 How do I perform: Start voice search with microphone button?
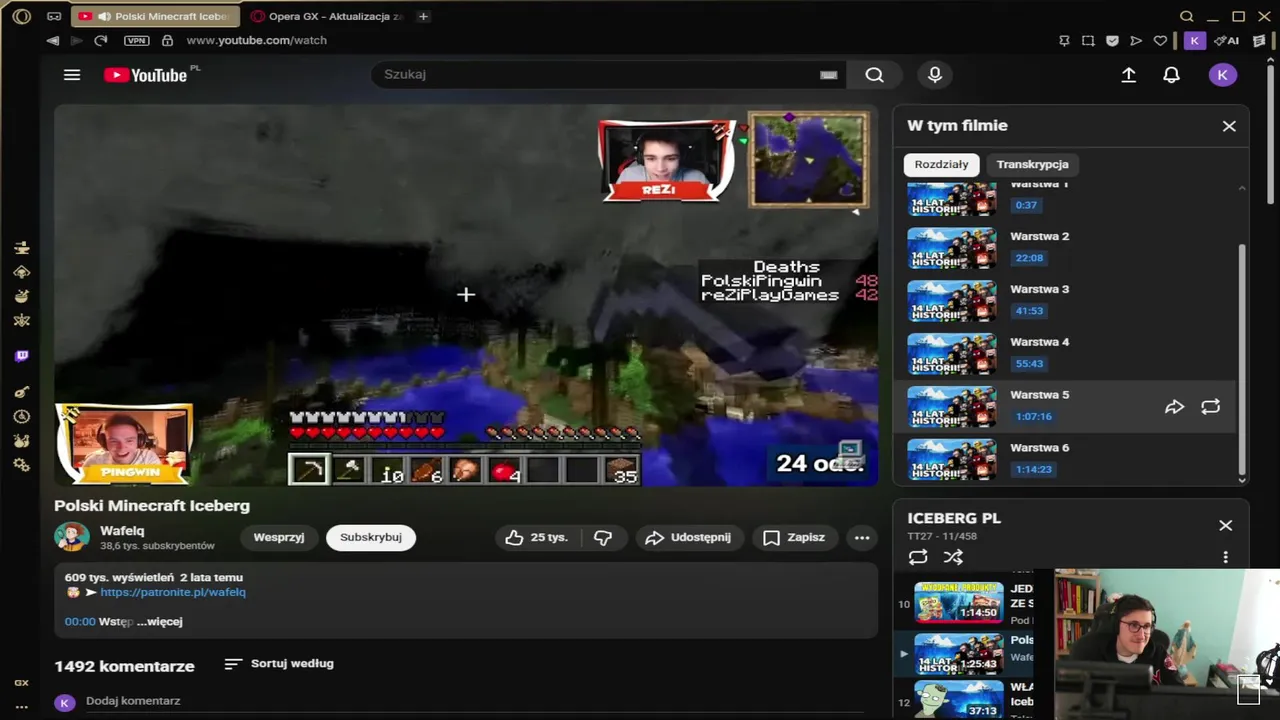pos(935,75)
